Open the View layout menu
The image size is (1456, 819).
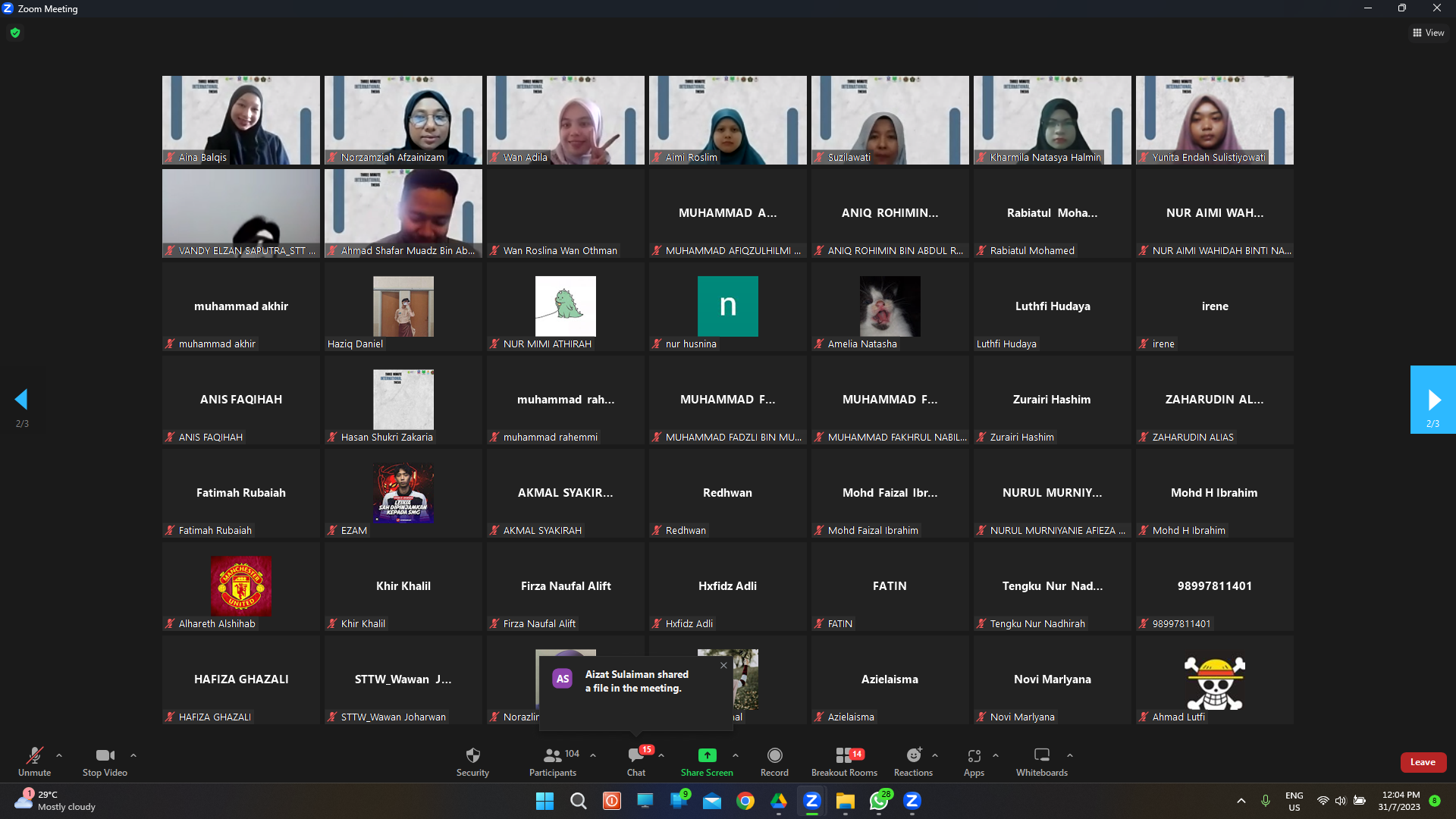[1428, 33]
